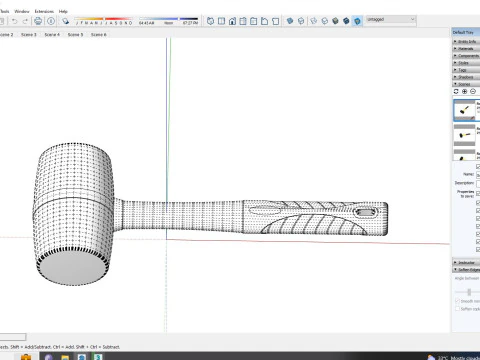
Task: Click the Add Scene plus icon
Action: click(464, 91)
